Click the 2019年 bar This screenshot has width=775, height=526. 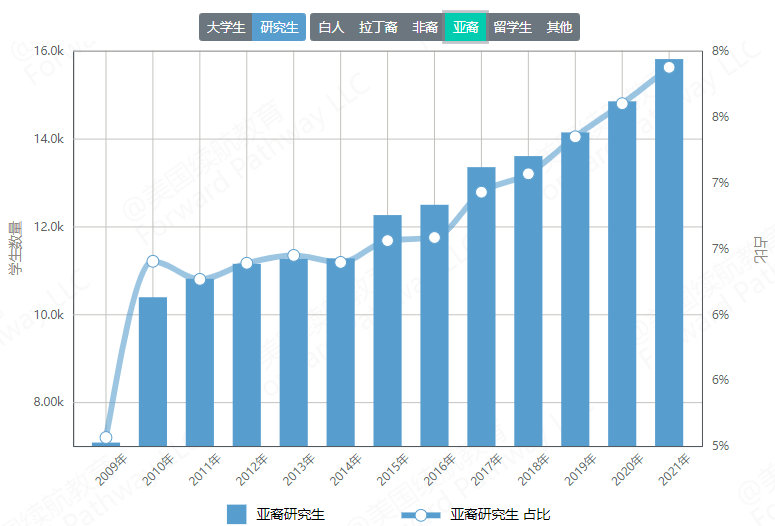tap(575, 289)
